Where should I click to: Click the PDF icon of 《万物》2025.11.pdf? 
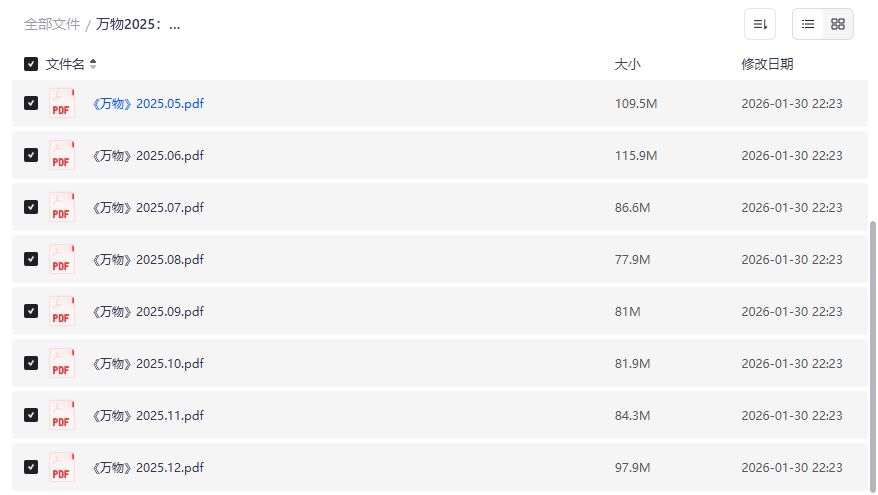coord(62,415)
